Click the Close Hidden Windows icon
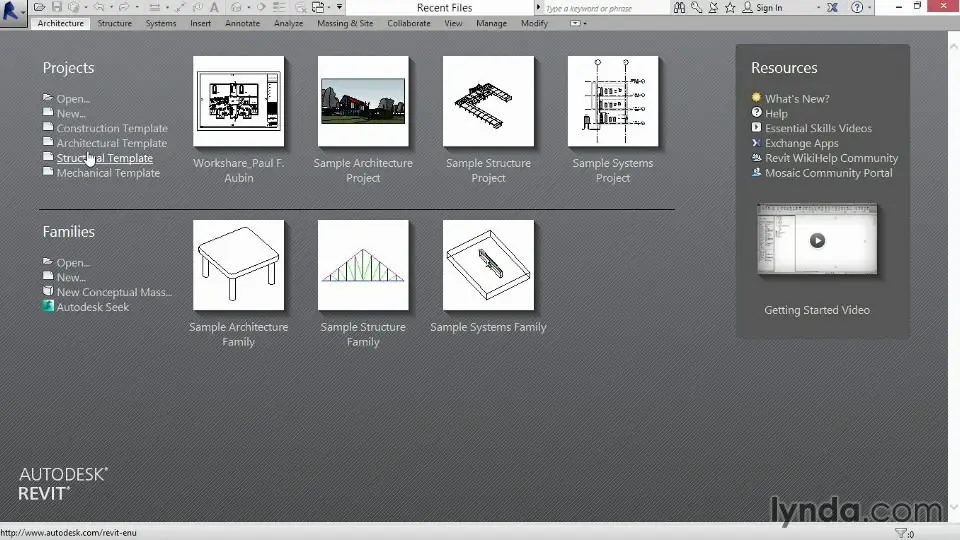Screen dimensions: 960x540 [301, 7]
